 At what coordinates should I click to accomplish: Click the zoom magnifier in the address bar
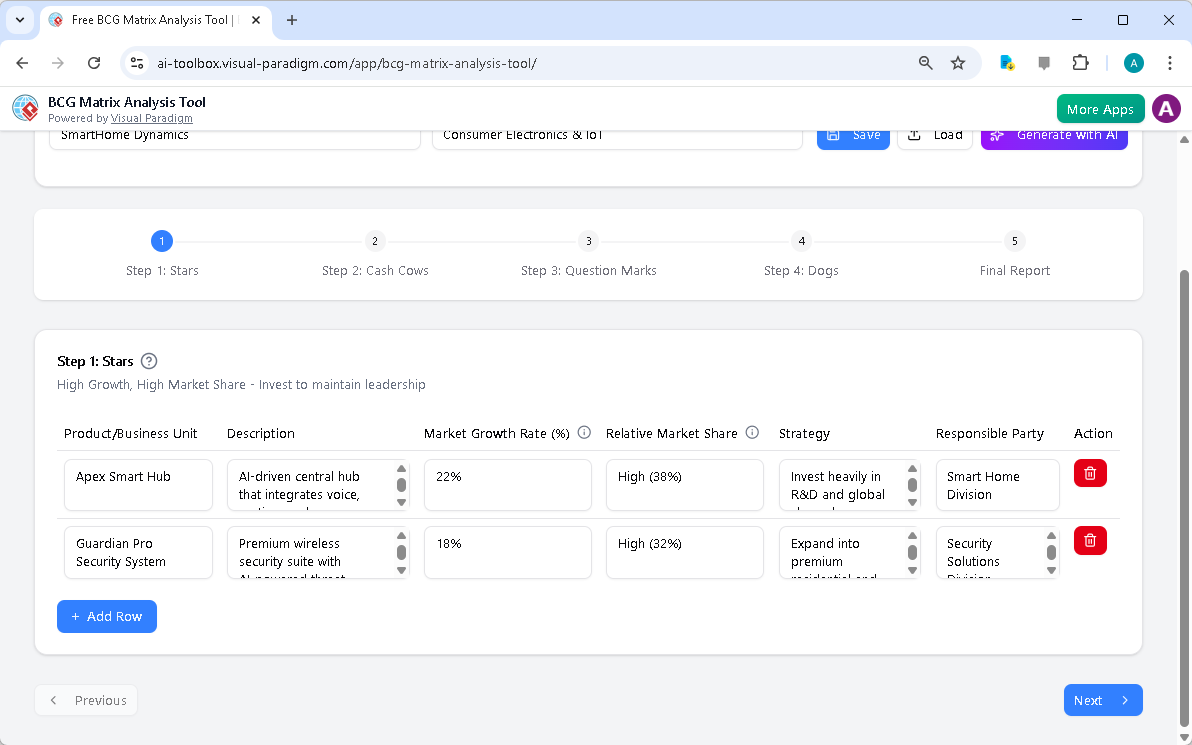pyautogui.click(x=925, y=62)
